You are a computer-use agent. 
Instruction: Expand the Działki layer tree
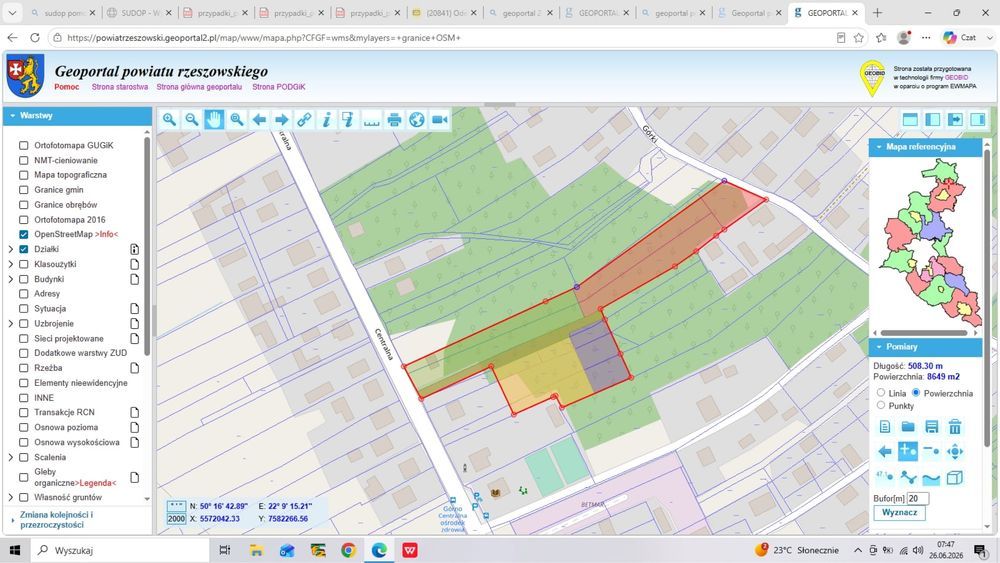click(11, 249)
